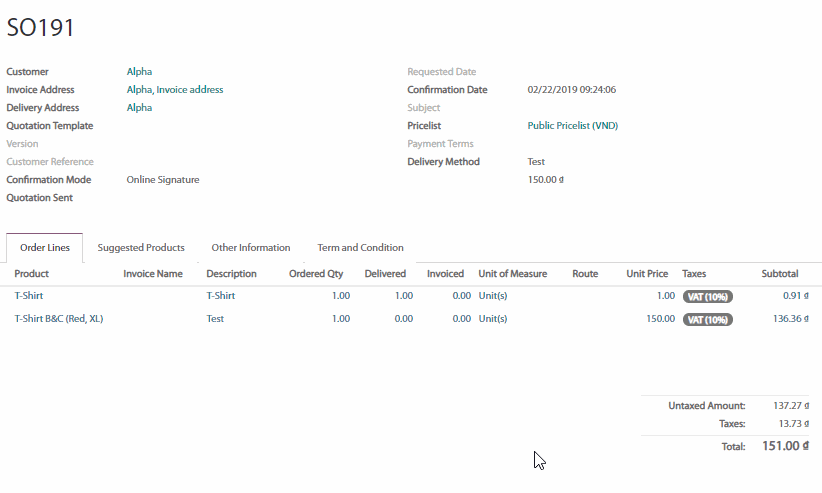The height and width of the screenshot is (493, 822).
Task: Click the VAT (10%) tag in T-Shirt B&C row
Action: [x=707, y=320]
